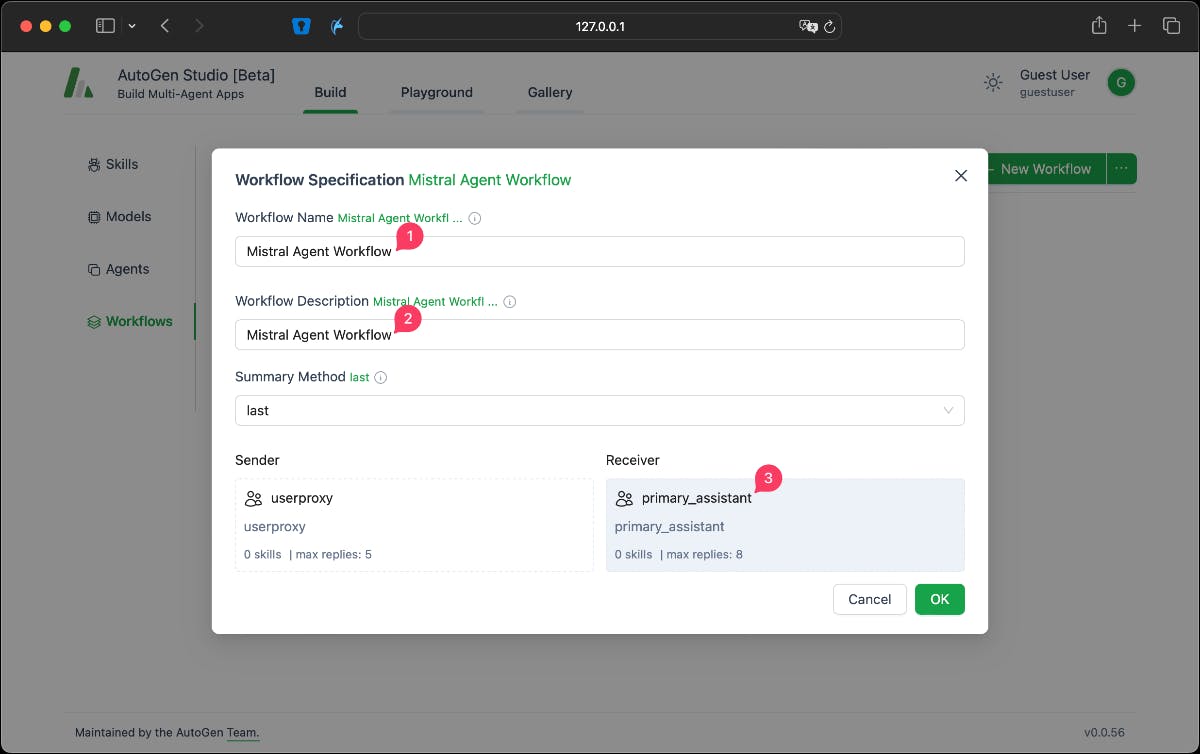This screenshot has height=754, width=1200.
Task: Open a new Safari tab
Action: (1135, 26)
